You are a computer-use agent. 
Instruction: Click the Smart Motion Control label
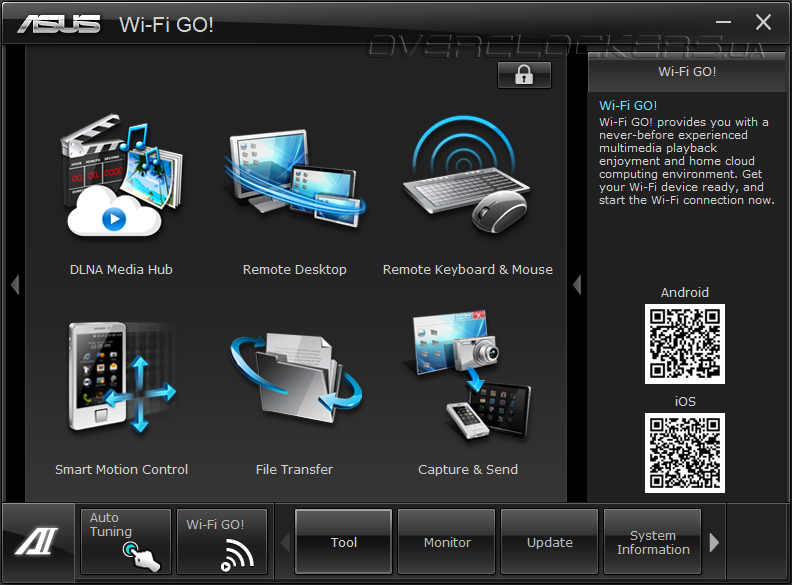pyautogui.click(x=121, y=469)
